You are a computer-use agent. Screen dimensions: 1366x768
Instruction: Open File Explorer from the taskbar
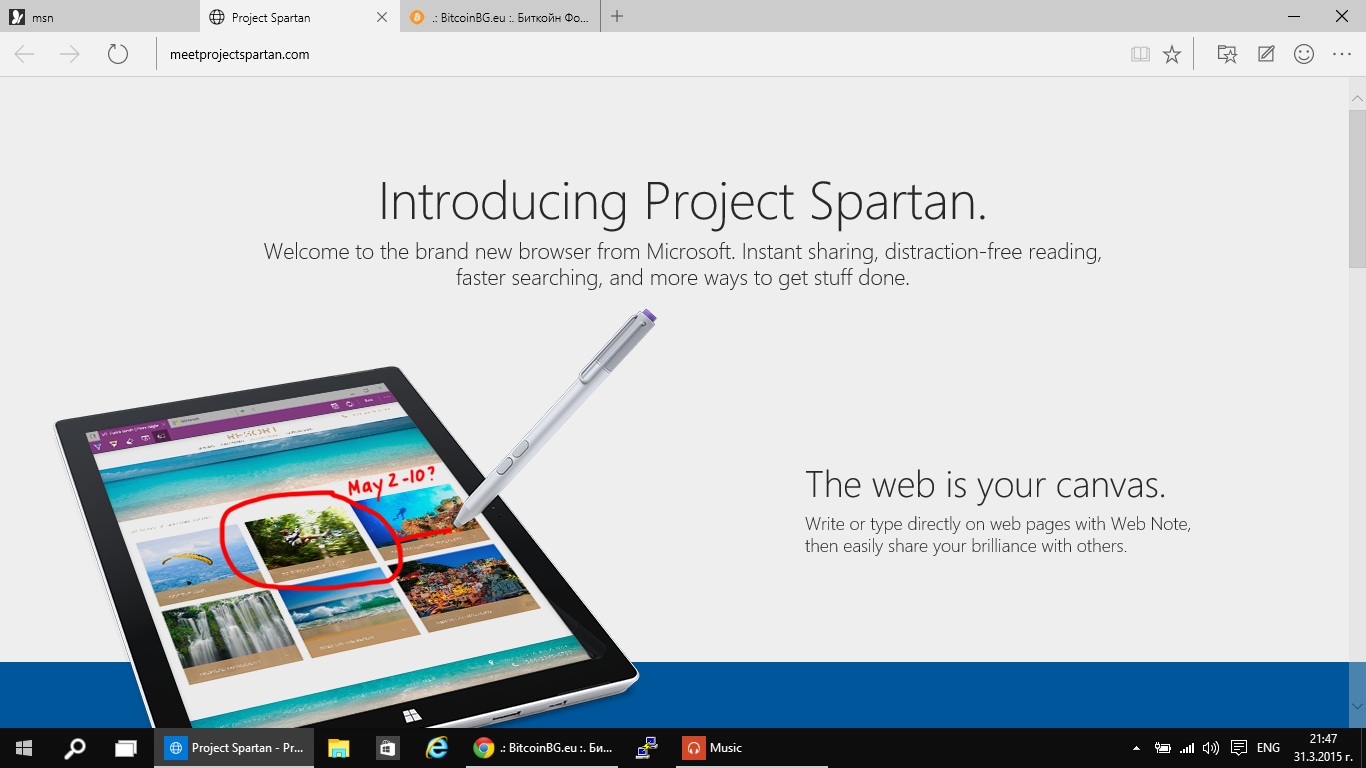click(339, 748)
